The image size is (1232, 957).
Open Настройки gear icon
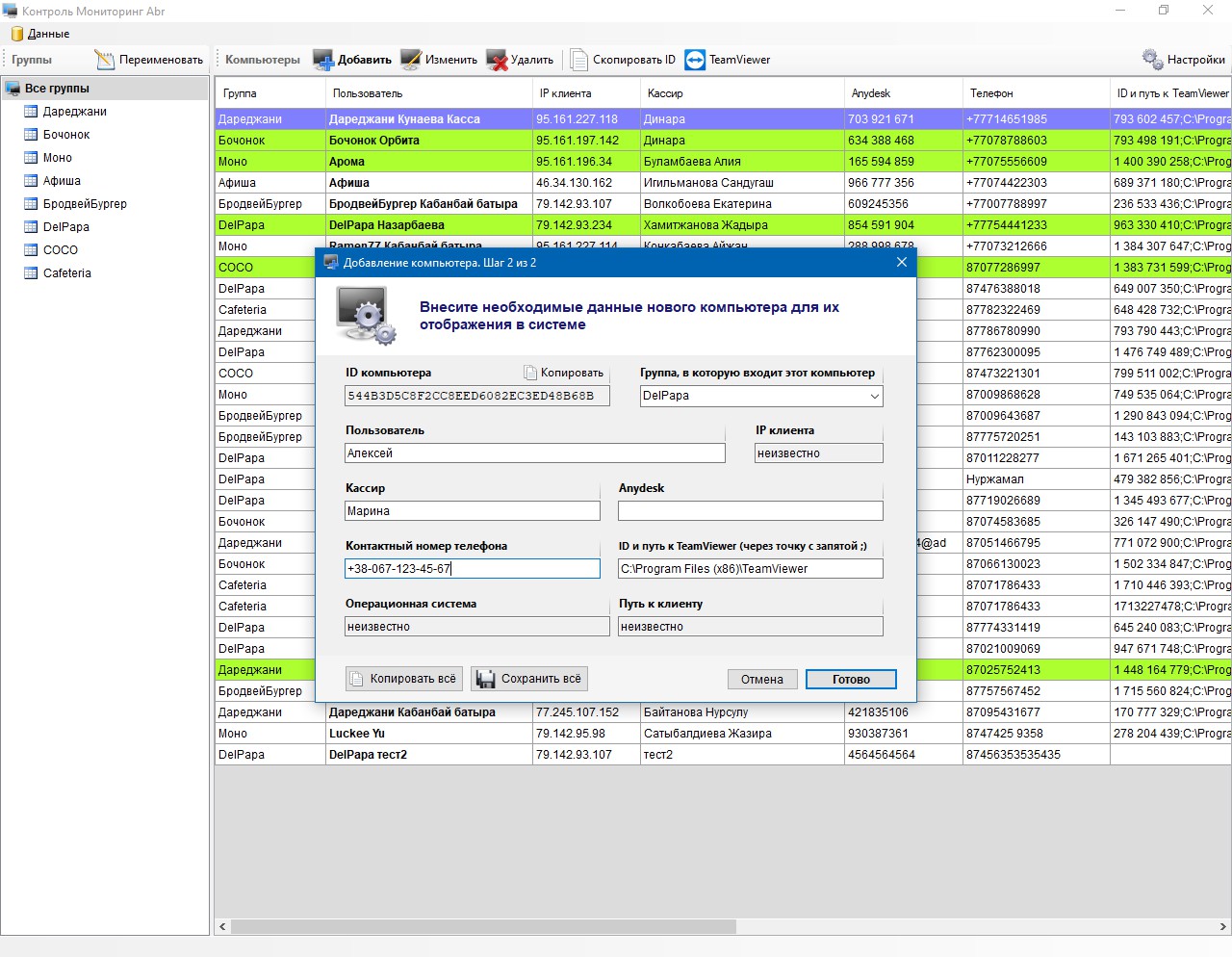1152,60
